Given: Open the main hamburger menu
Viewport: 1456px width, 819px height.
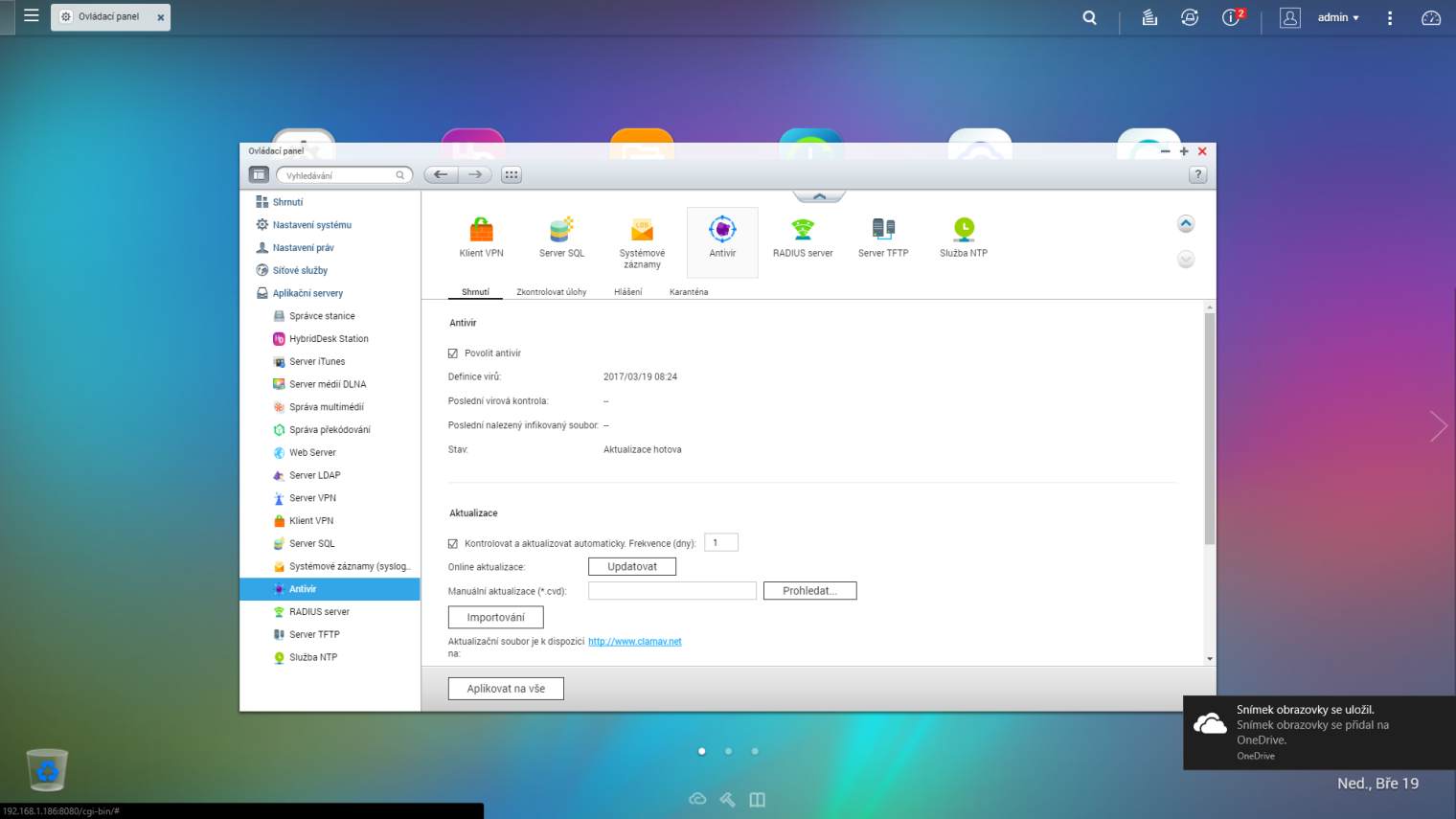Looking at the screenshot, I should coord(32,16).
